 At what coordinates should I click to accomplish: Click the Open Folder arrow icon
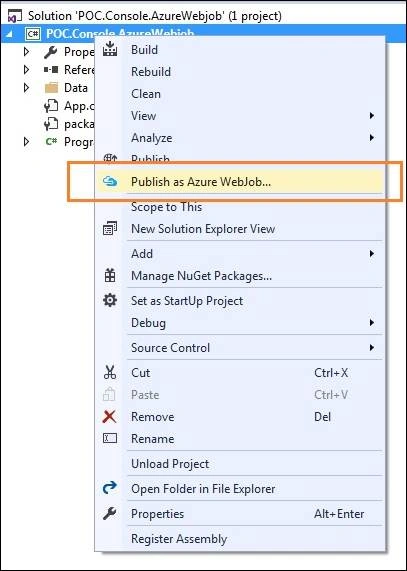[x=110, y=488]
